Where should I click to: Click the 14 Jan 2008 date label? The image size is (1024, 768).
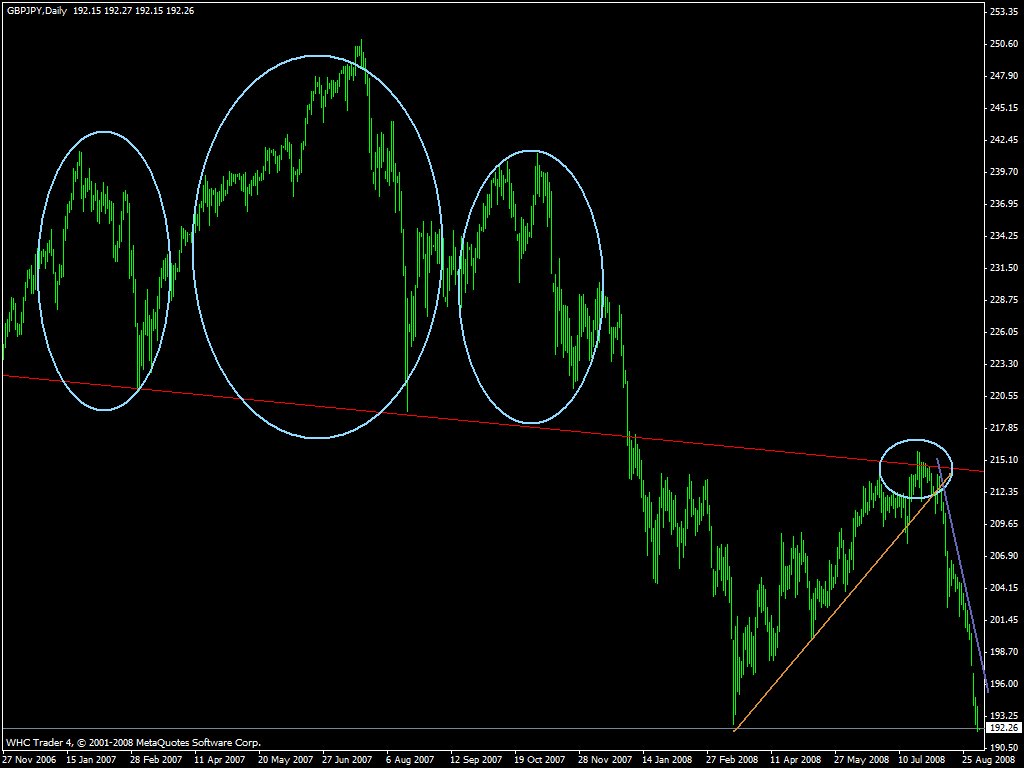[x=667, y=760]
